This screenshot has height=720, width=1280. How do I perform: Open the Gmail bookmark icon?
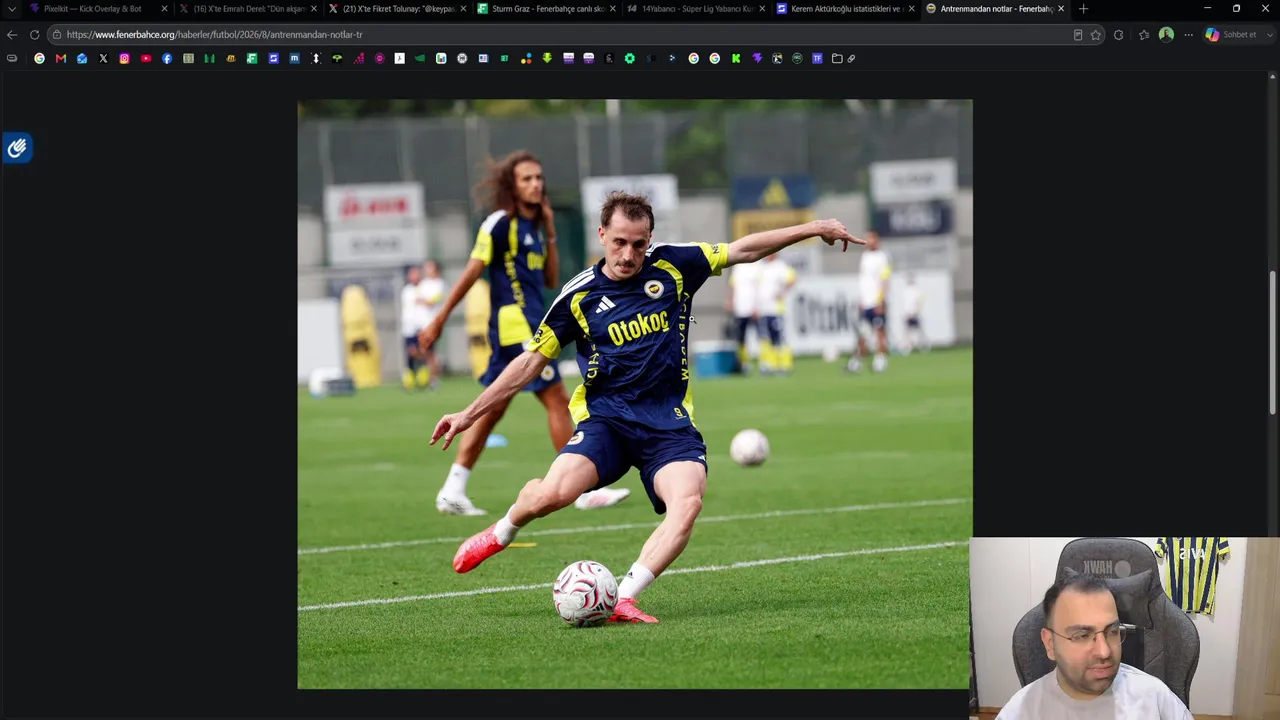[x=61, y=58]
